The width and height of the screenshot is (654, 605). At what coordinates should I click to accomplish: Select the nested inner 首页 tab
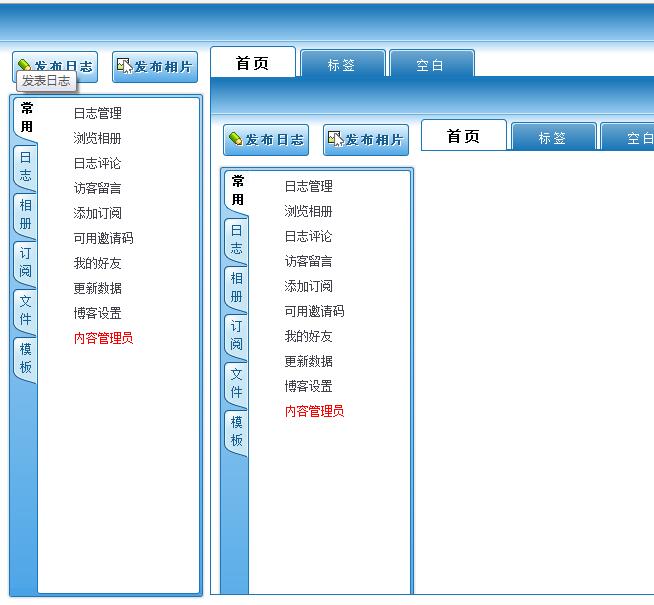(463, 137)
